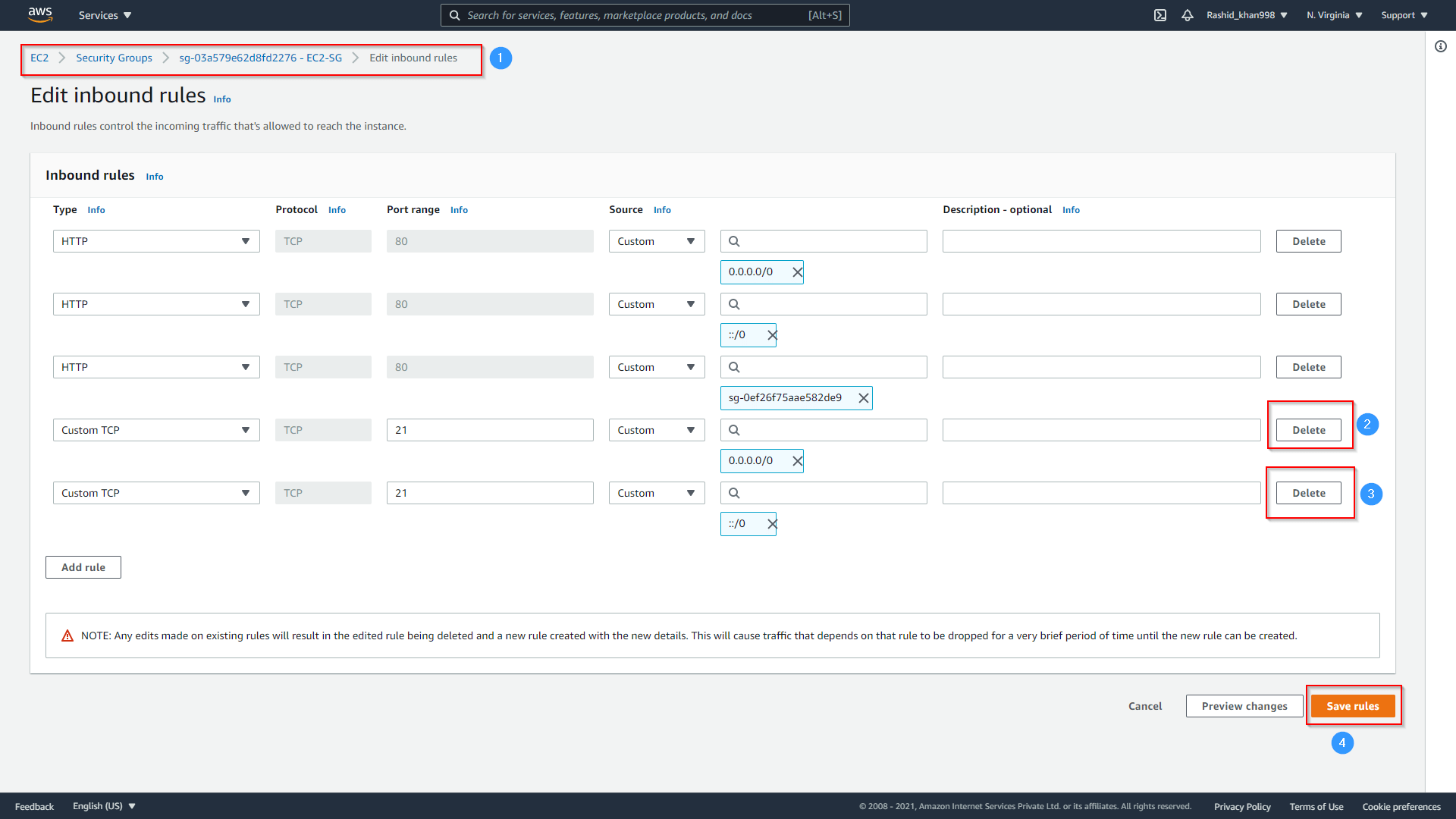Viewport: 1456px width, 819px height.
Task: Click the port range field of the last Custom TCP rule
Action: click(489, 493)
